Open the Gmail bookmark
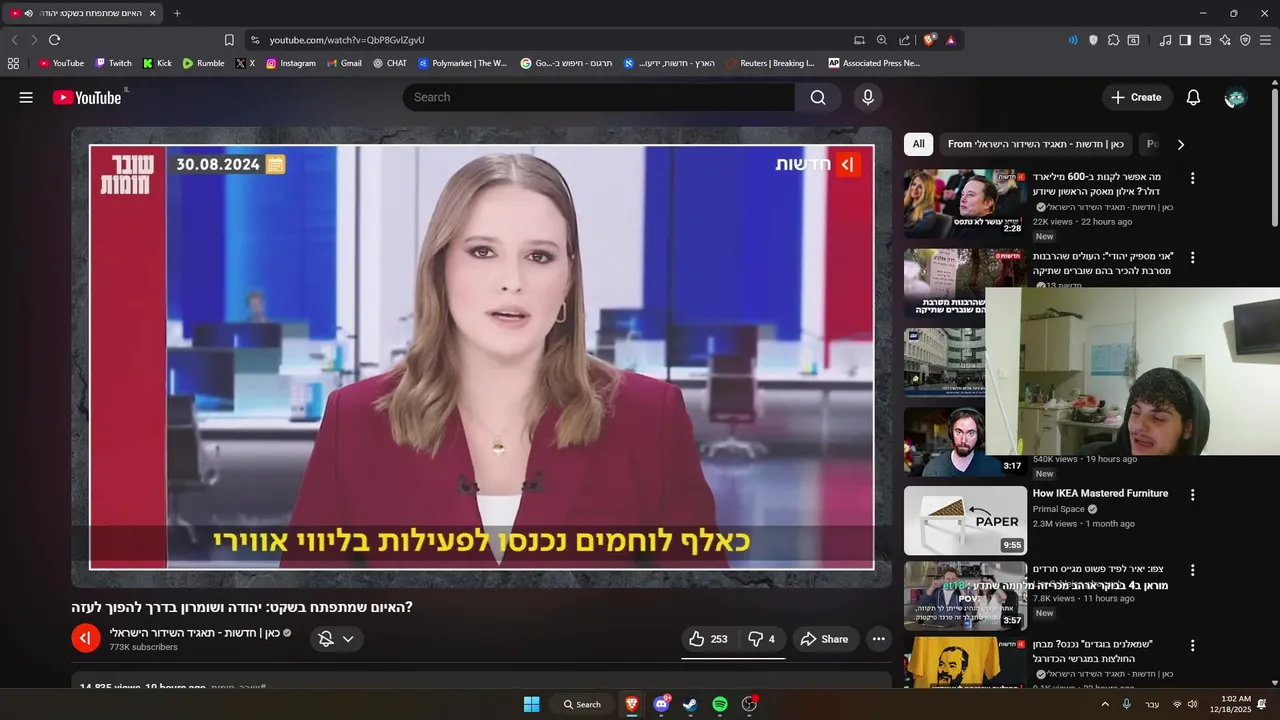1280x720 pixels. pos(344,63)
